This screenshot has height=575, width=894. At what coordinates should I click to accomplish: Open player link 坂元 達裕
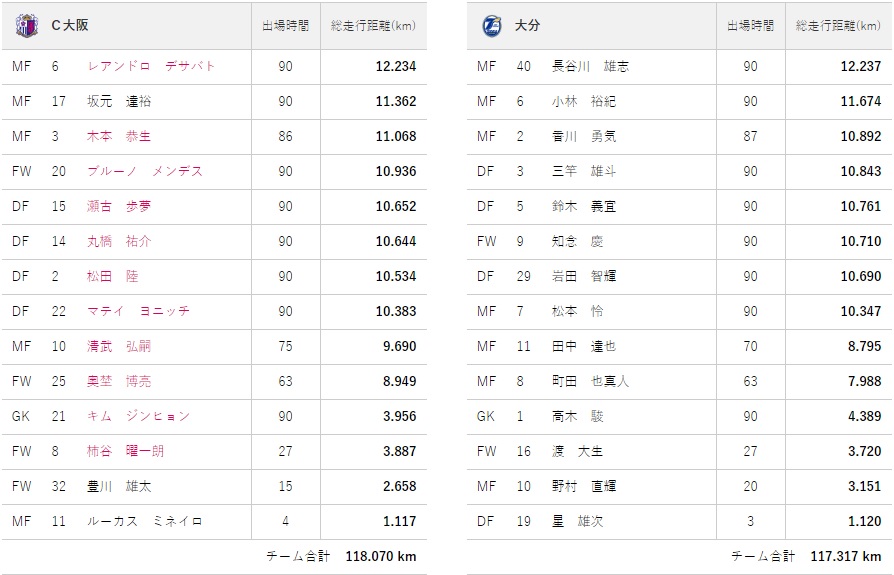[x=119, y=101]
